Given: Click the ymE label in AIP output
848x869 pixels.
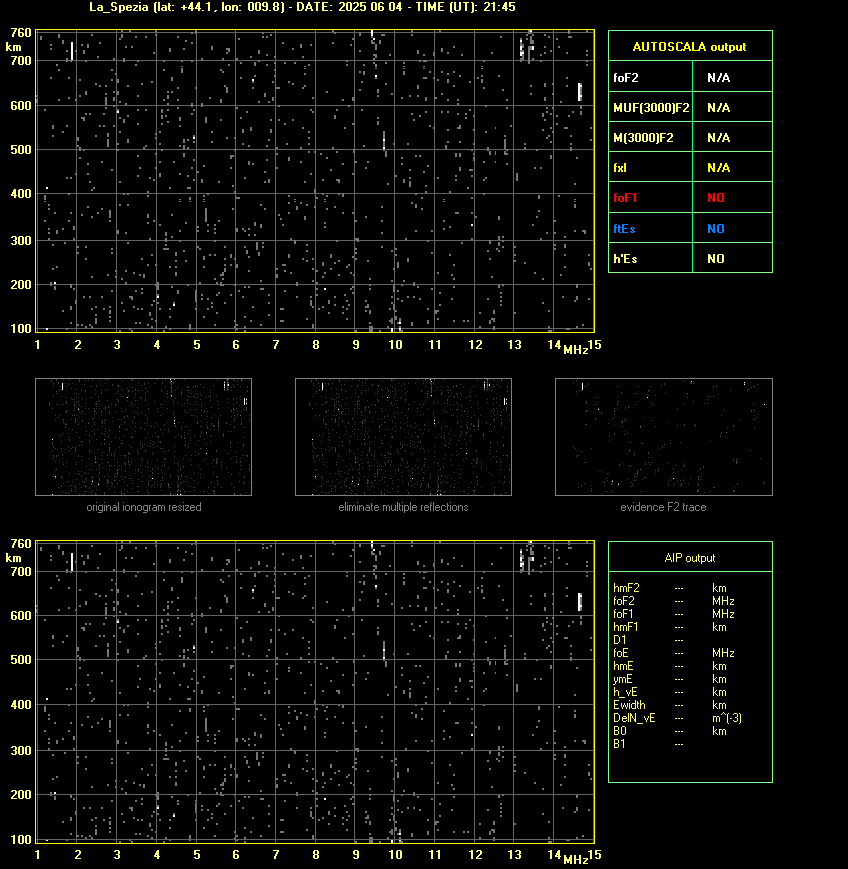Looking at the screenshot, I should pos(622,679).
